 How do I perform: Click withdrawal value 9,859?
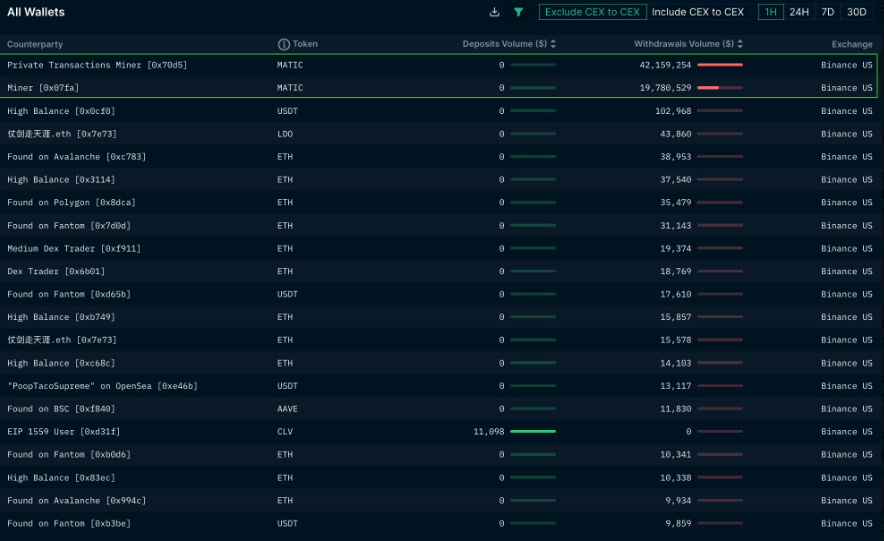[x=678, y=523]
